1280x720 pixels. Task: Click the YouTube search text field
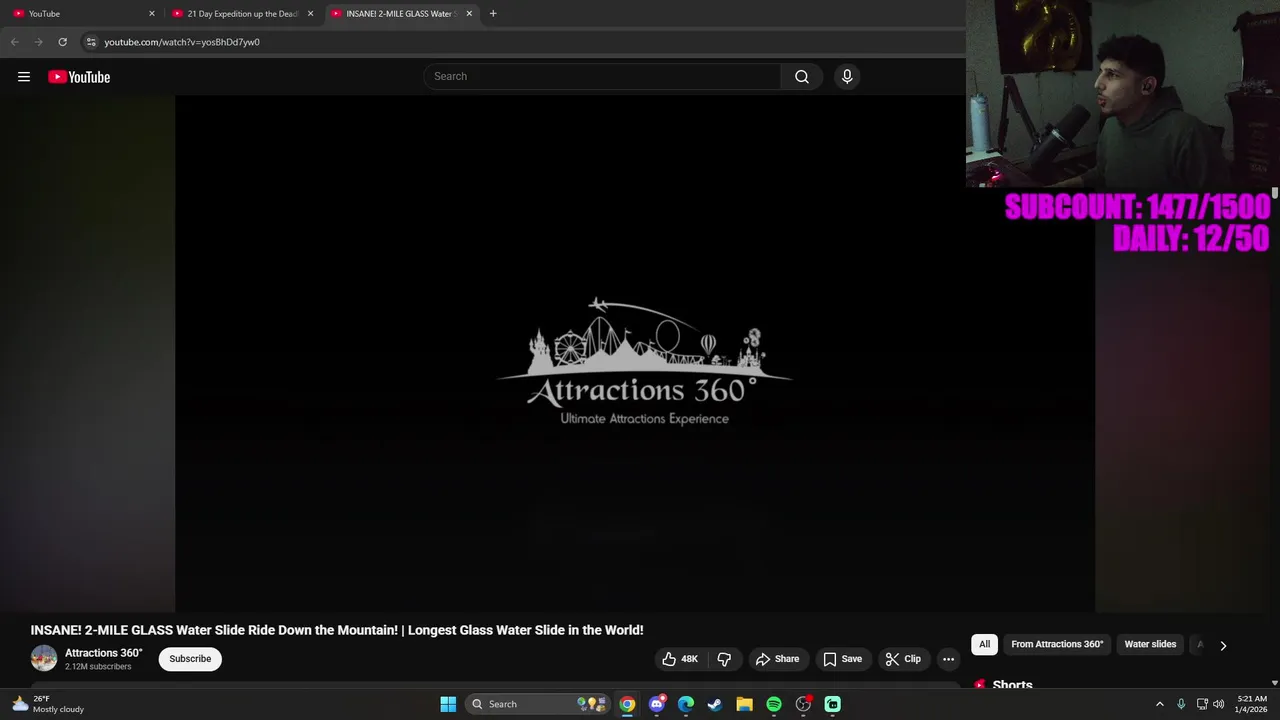click(x=602, y=76)
